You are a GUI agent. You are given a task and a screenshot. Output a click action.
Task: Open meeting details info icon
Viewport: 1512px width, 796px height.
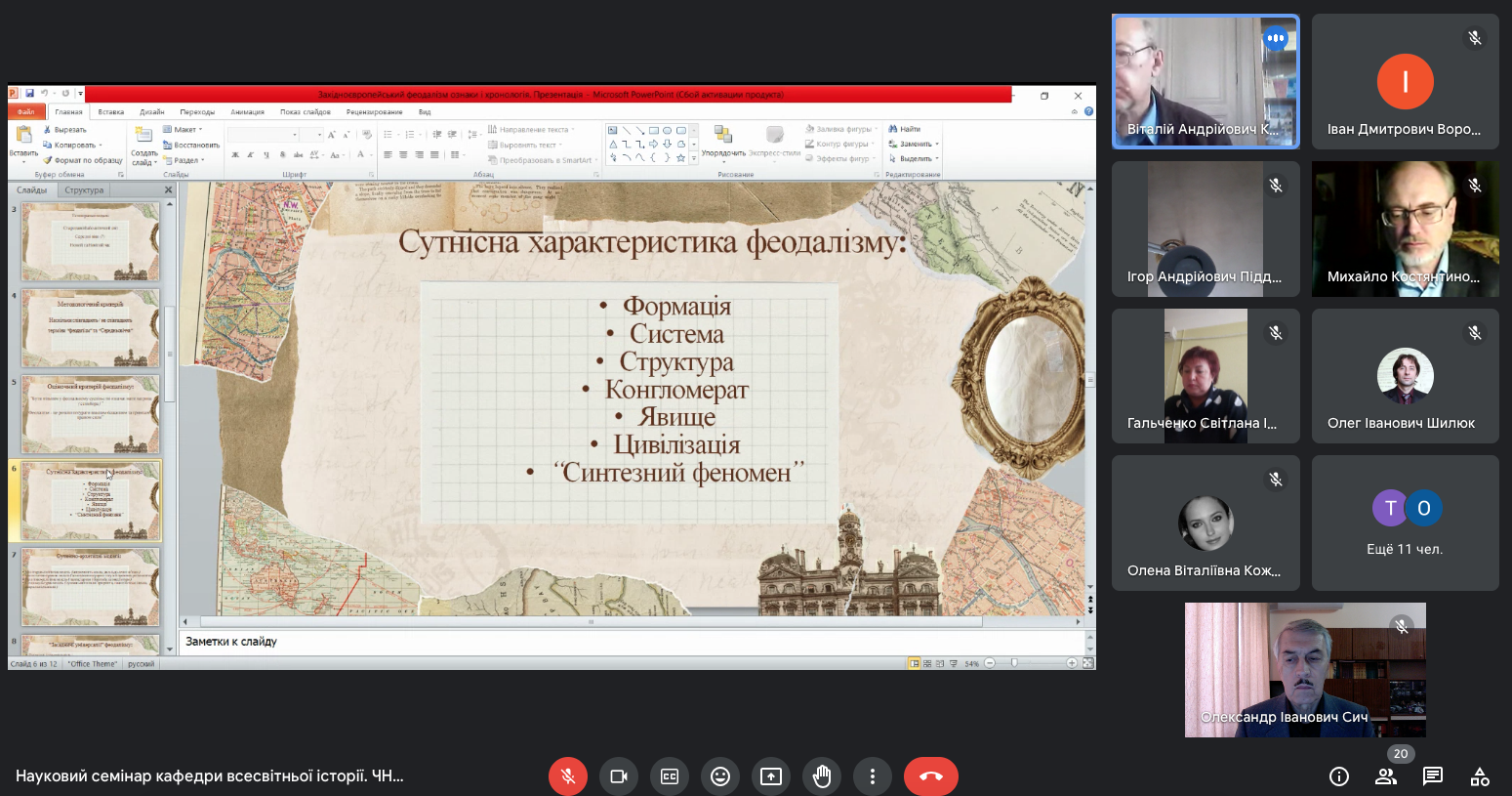1339,776
